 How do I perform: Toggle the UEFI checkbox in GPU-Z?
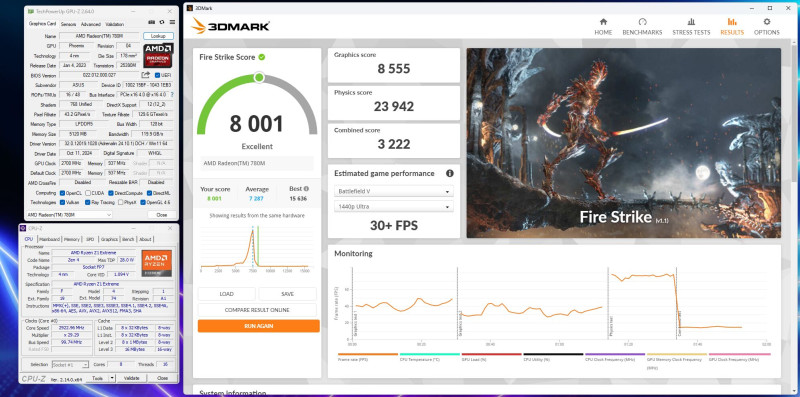coord(157,76)
